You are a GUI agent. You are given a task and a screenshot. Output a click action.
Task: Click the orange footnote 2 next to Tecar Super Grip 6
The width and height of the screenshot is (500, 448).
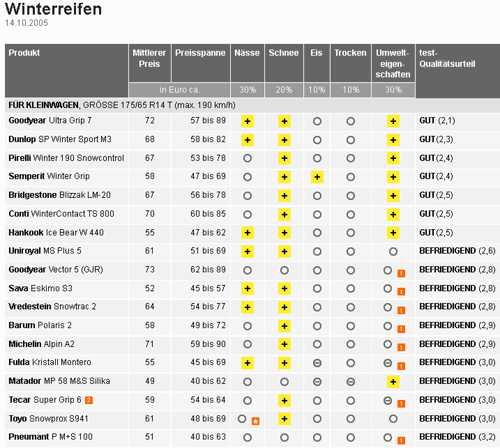pyautogui.click(x=89, y=400)
